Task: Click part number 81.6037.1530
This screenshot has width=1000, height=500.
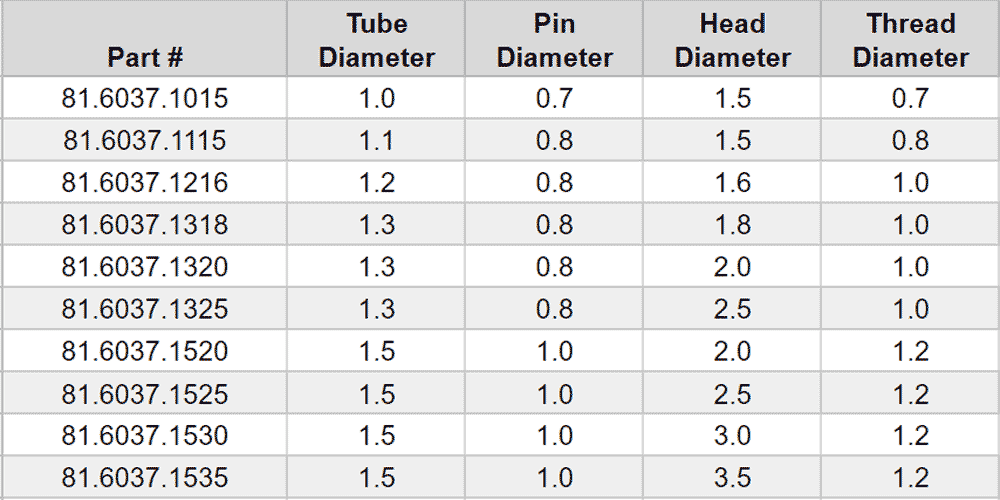Action: click(145, 434)
